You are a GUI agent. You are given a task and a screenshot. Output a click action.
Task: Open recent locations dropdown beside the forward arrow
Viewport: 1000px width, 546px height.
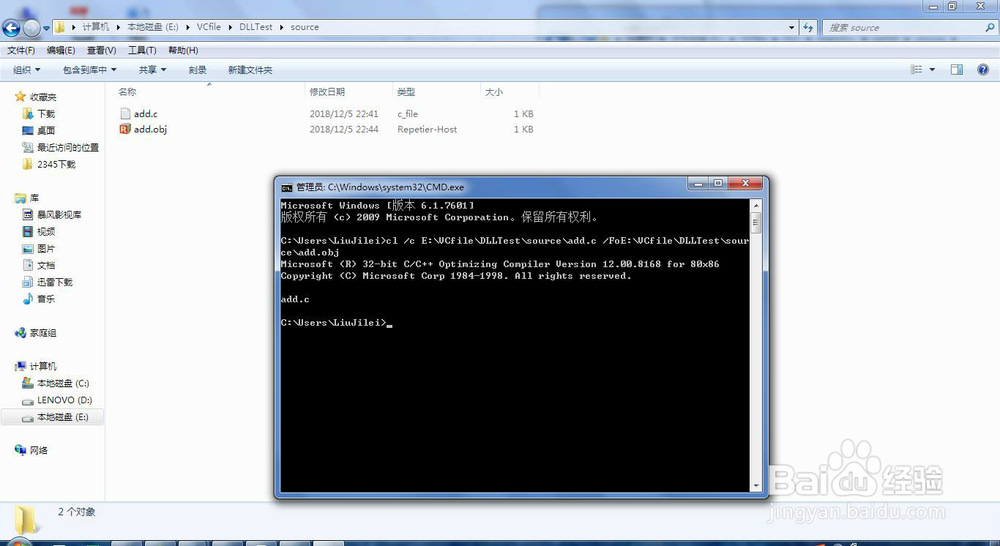[x=46, y=28]
